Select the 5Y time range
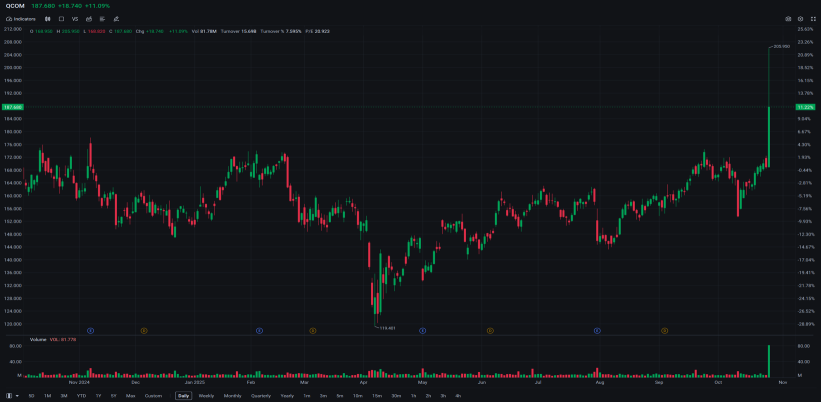Viewport: 821px width, 402px height. 114,396
